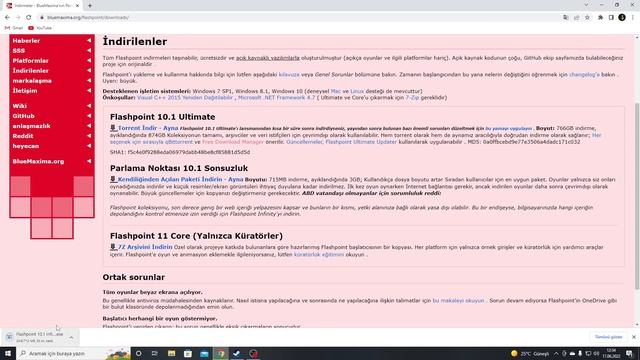Open Wiki in the sidebar menu

coord(20,106)
